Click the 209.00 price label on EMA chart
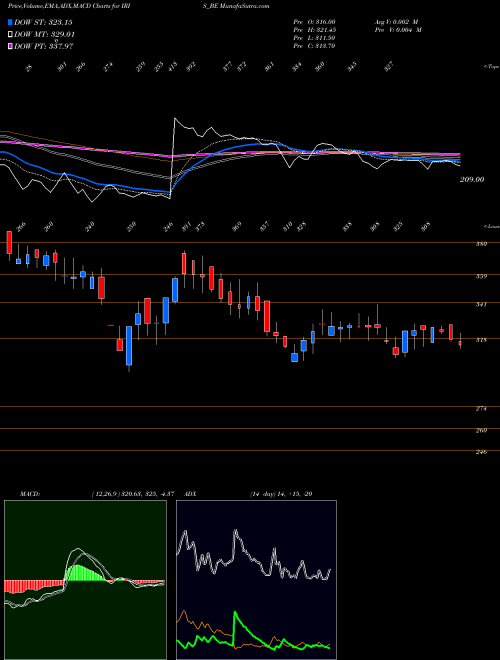Image resolution: width=500 pixels, height=660 pixels. [472, 180]
